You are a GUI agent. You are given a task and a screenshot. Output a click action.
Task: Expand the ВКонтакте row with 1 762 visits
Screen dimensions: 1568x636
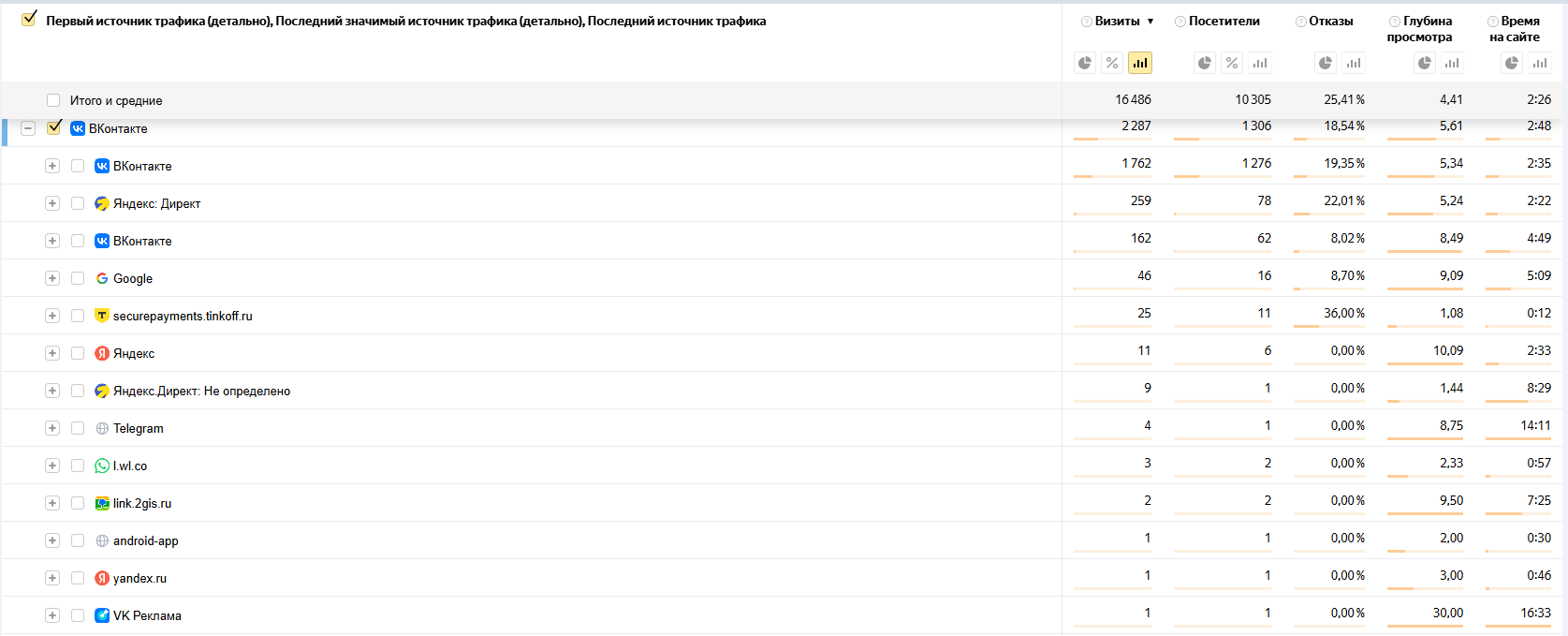point(52,166)
